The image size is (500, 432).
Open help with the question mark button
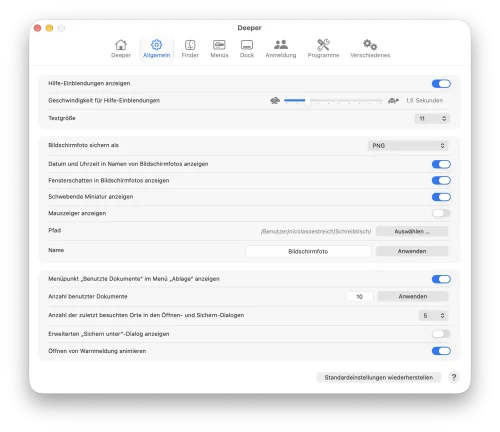click(454, 377)
